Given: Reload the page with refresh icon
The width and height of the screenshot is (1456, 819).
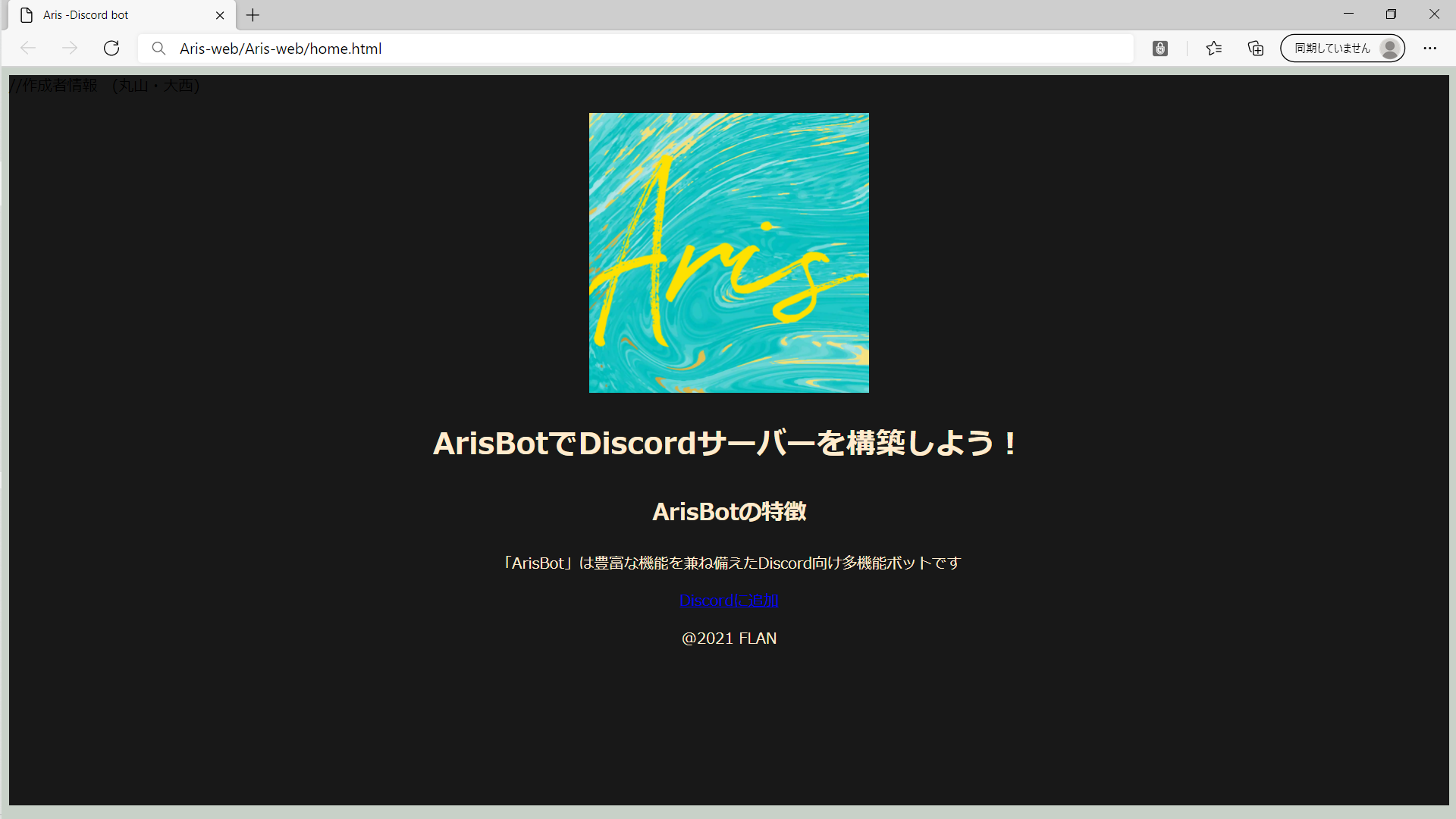Looking at the screenshot, I should pyautogui.click(x=111, y=49).
